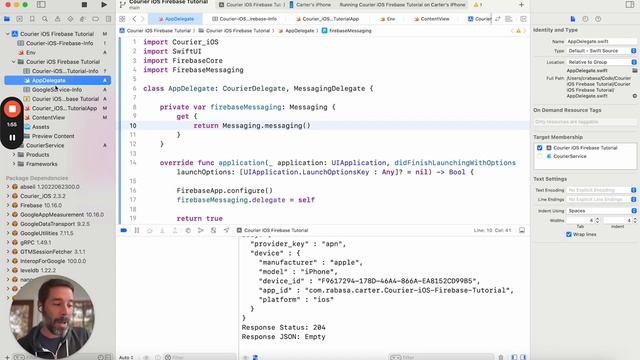The width and height of the screenshot is (640, 360).
Task: Go back in editor history
Action: coord(134,19)
